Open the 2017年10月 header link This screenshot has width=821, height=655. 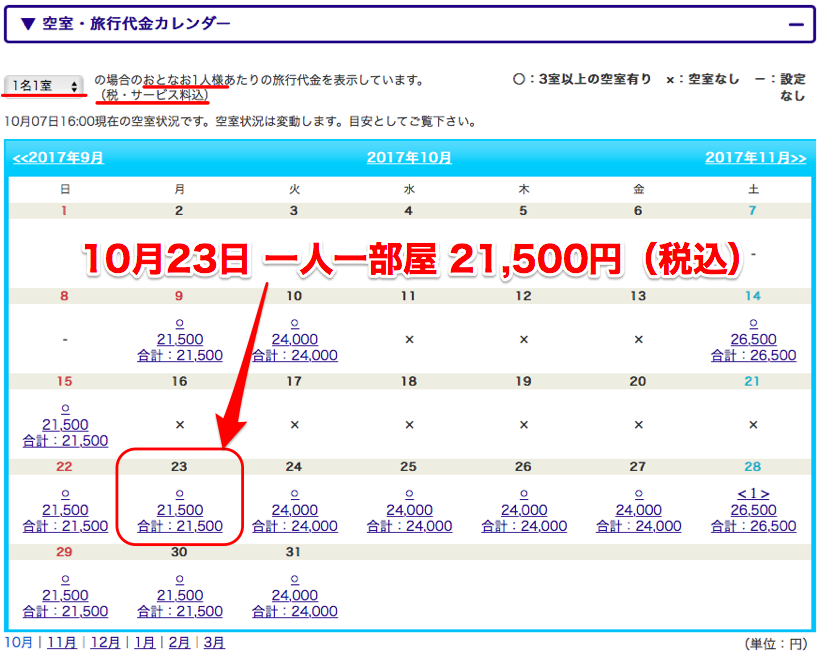(409, 158)
